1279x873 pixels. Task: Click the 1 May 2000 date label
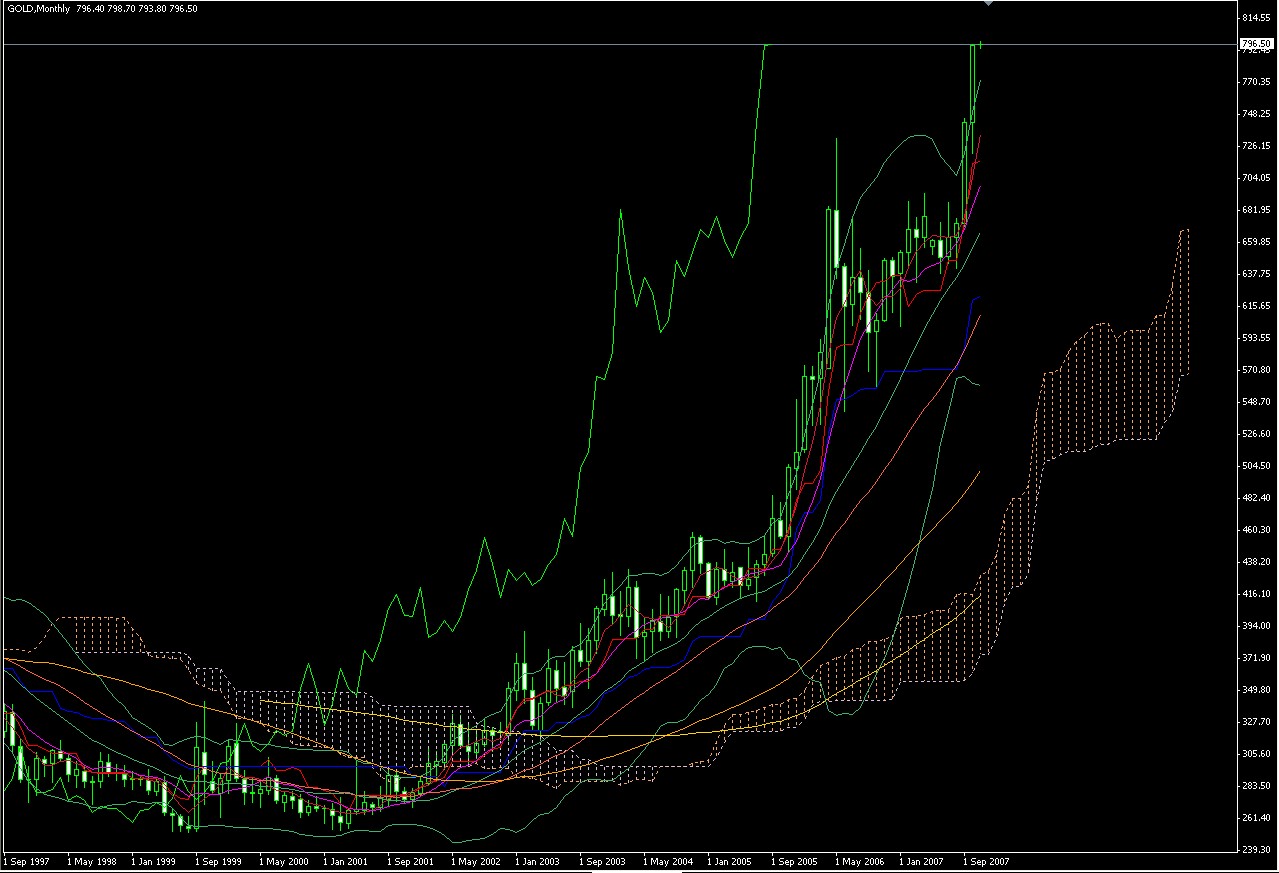(x=284, y=861)
